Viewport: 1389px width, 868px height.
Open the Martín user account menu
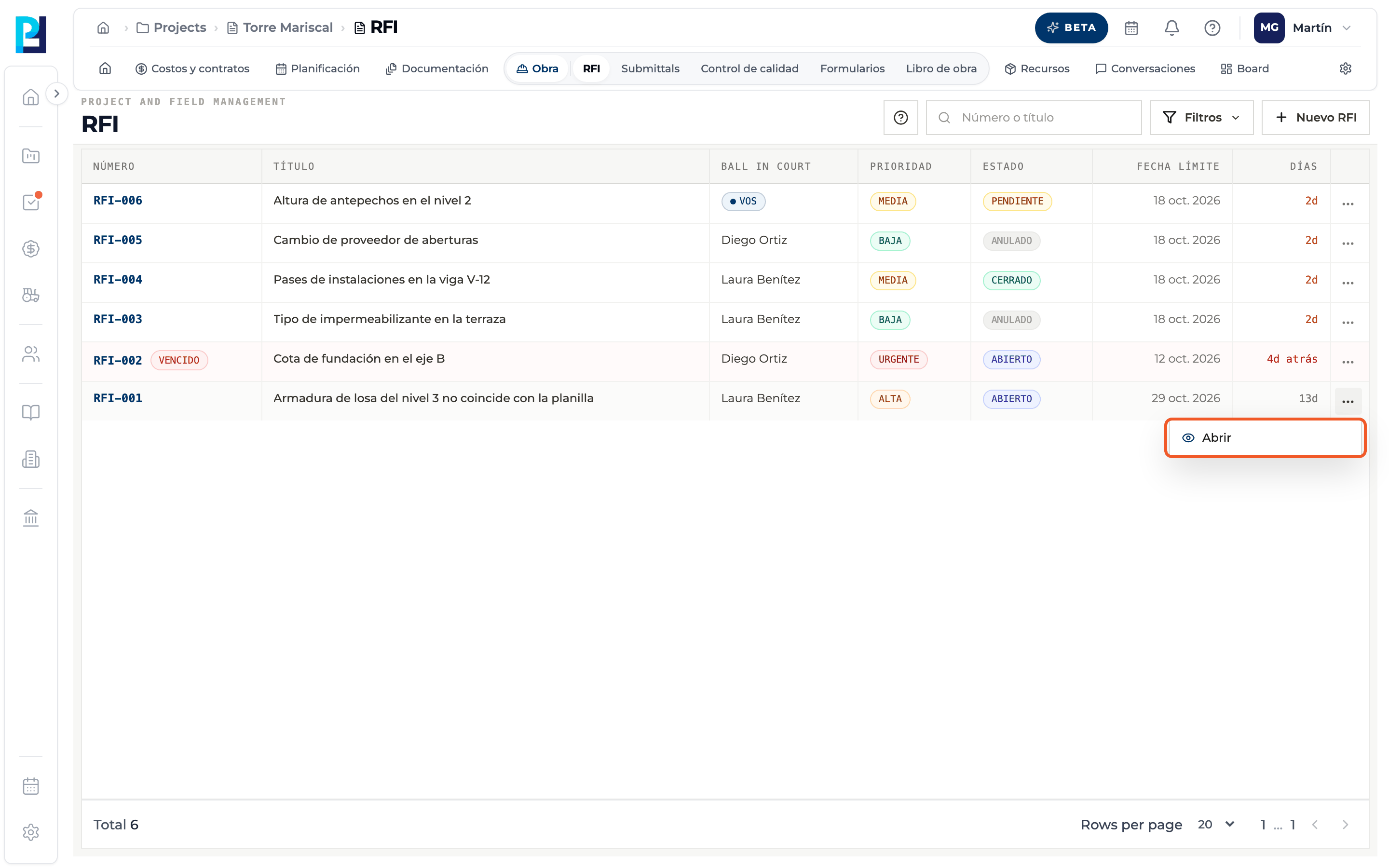tap(1303, 27)
